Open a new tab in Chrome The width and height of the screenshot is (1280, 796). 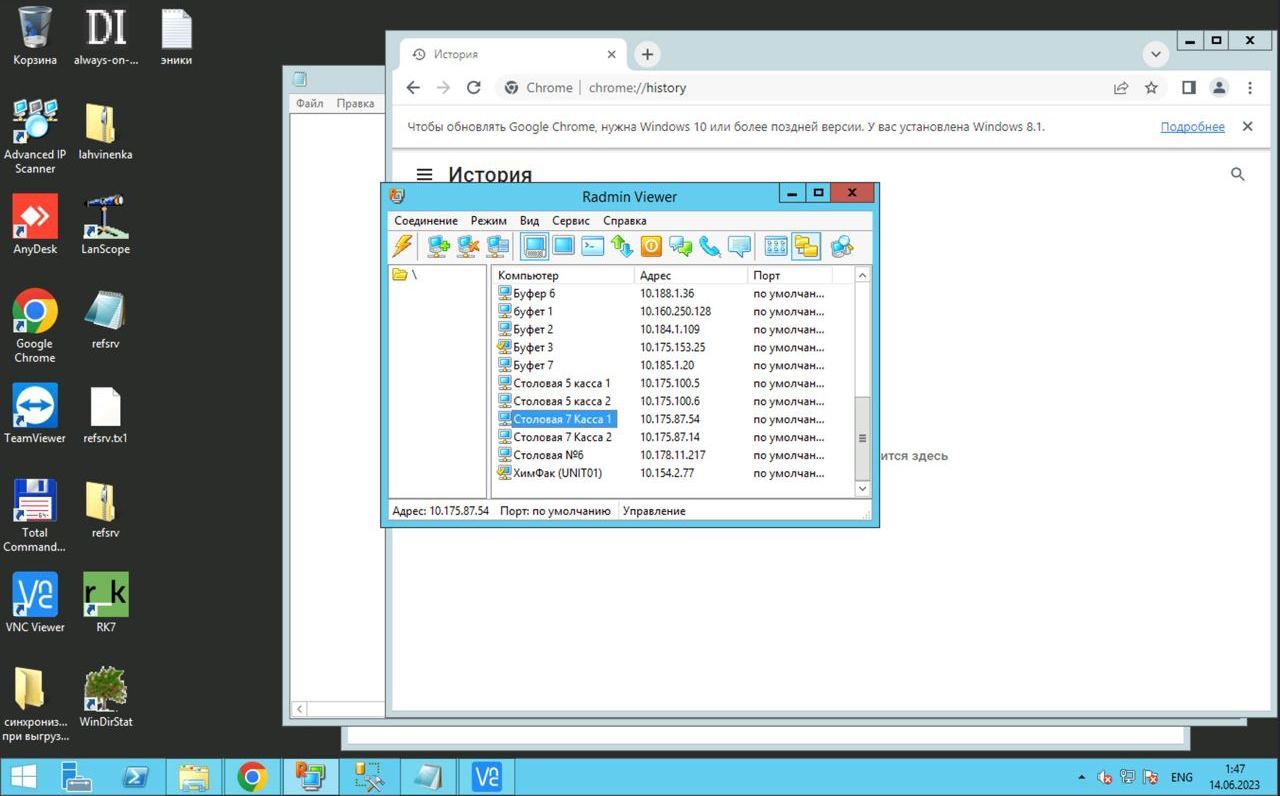click(647, 54)
